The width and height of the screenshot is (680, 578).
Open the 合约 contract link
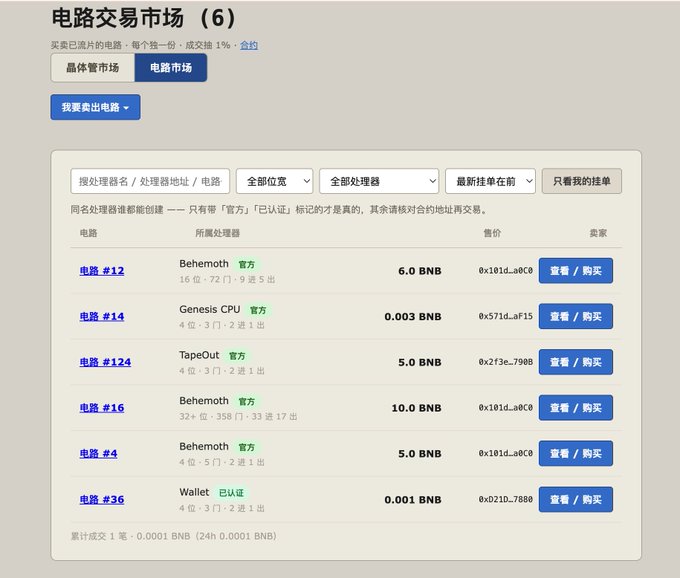tap(249, 45)
